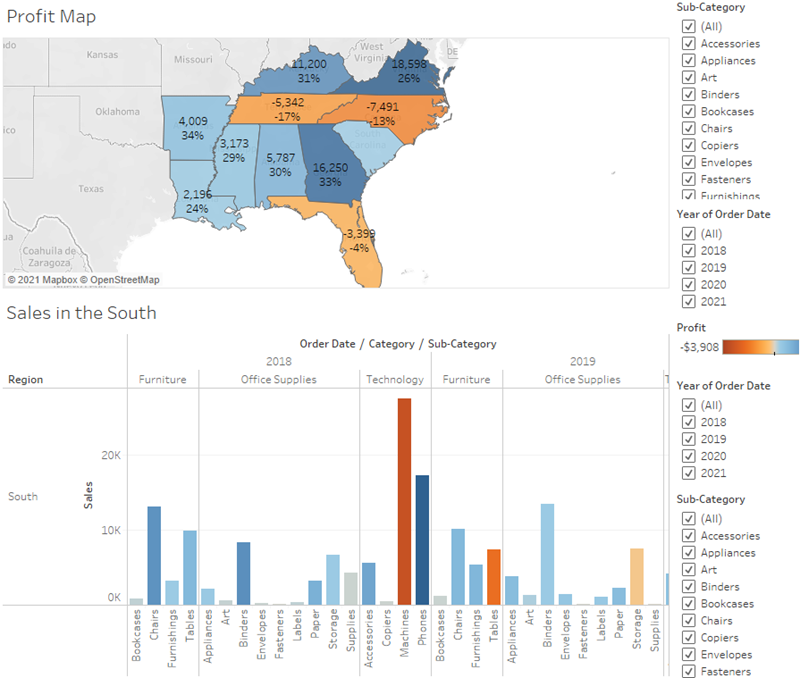Screen dimensions: 800x678
Task: Disable the 2018 checkbox under Year of Order Date
Action: tap(689, 250)
